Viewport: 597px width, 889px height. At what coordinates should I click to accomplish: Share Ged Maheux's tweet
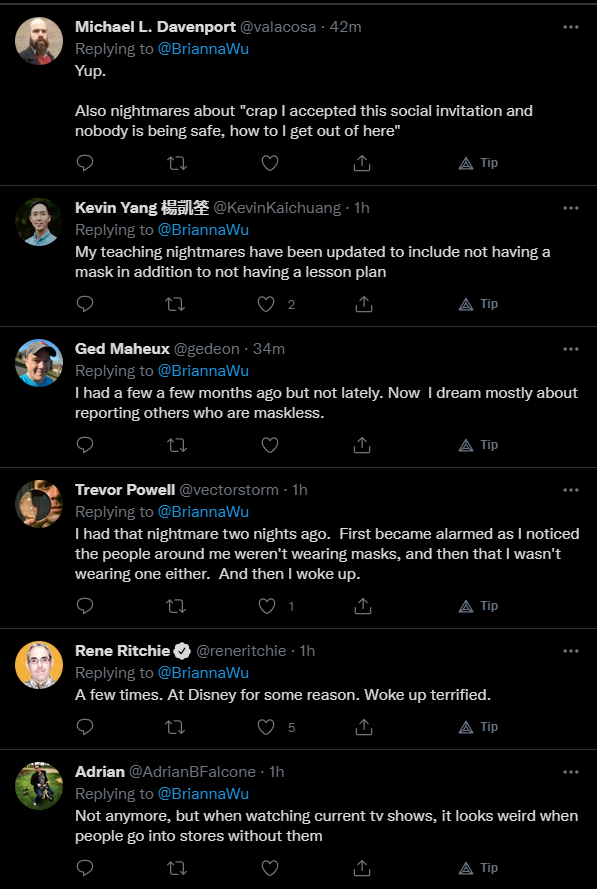[362, 446]
